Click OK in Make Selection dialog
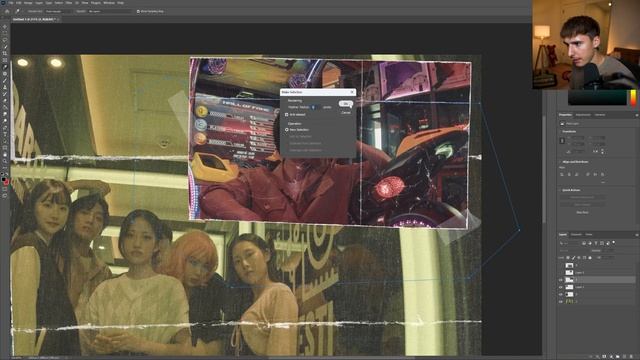Image resolution: width=640 pixels, height=360 pixels. [346, 104]
